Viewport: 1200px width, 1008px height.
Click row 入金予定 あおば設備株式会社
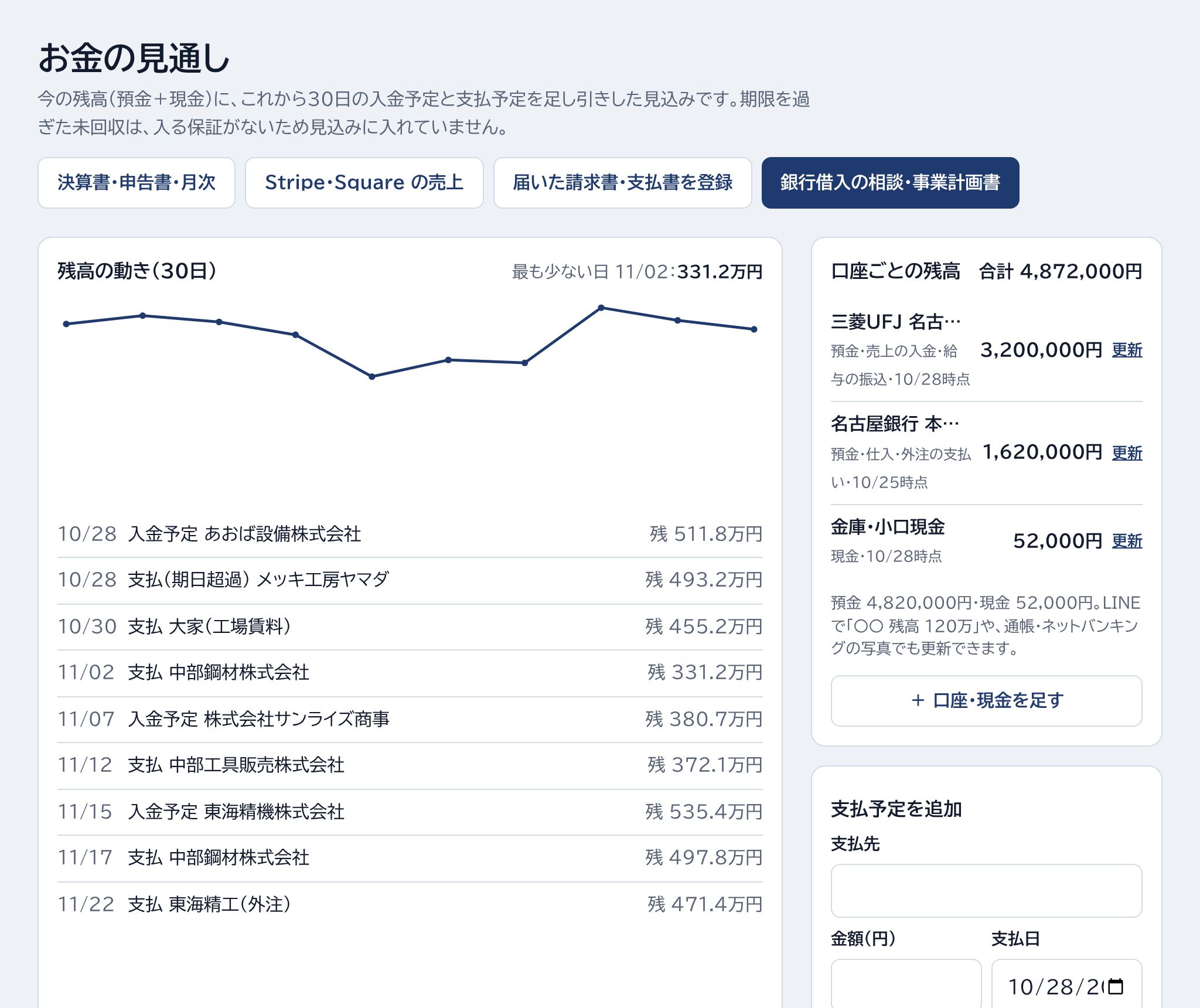pos(410,534)
